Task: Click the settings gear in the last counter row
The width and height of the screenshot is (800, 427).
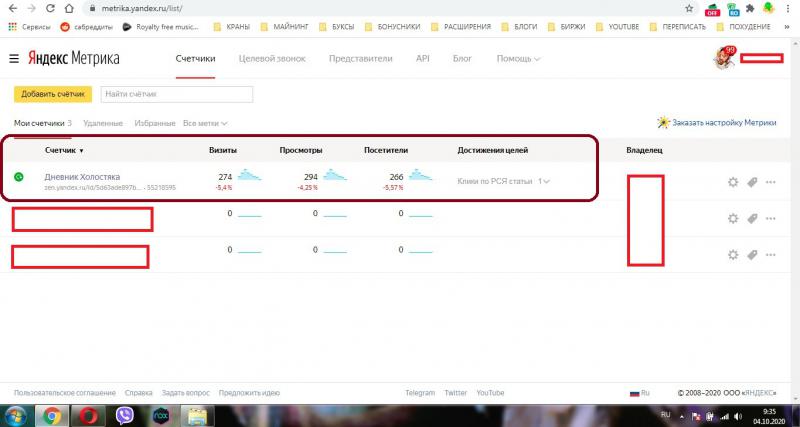Action: pos(733,255)
